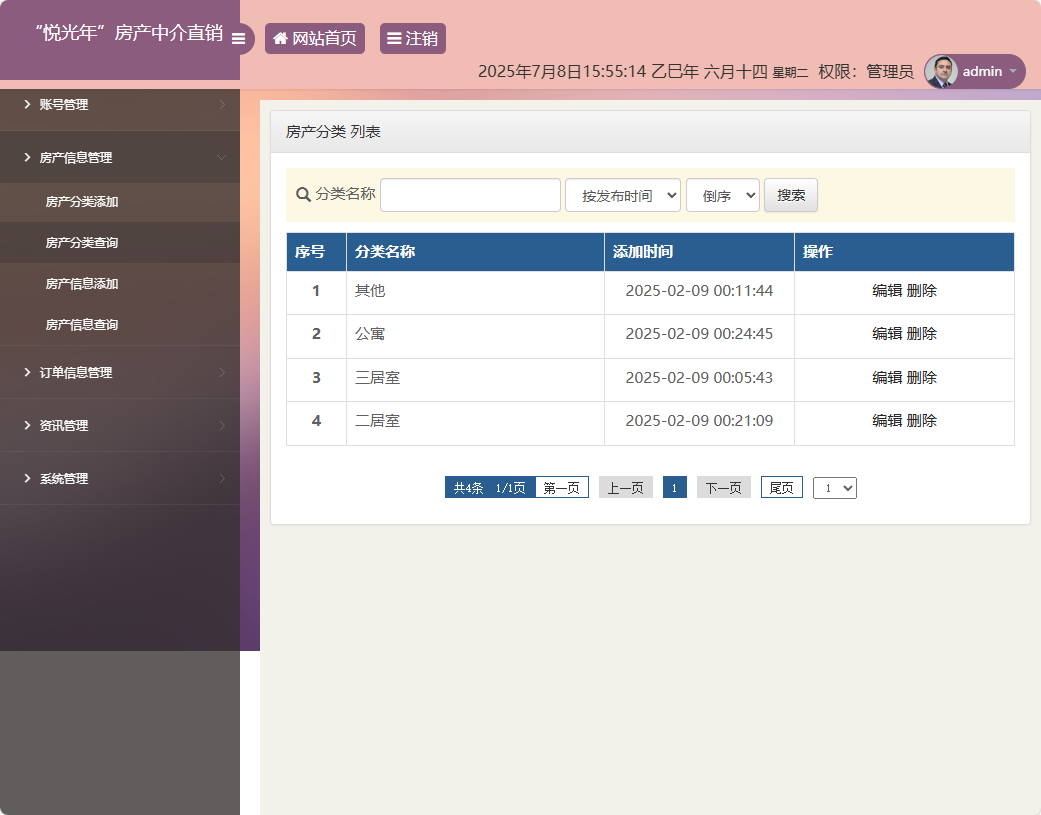Click the 下一页 pagination button
Image resolution: width=1041 pixels, height=815 pixels.
tap(723, 487)
